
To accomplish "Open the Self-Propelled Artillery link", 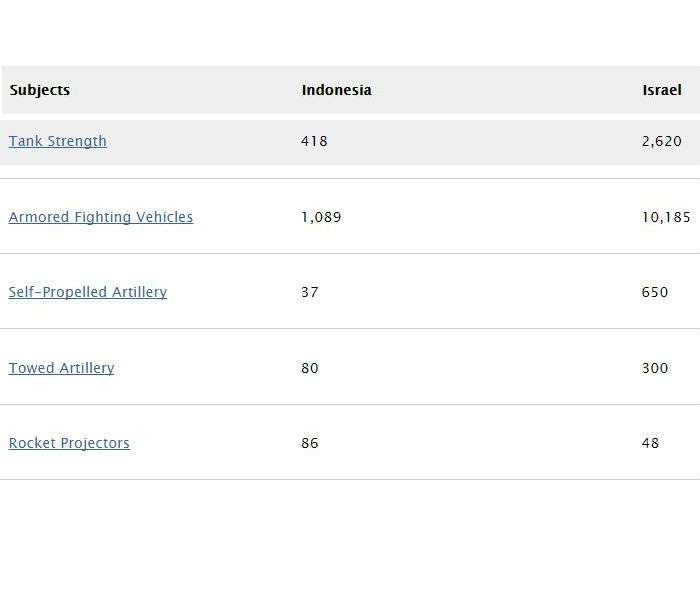I will pos(88,292).
